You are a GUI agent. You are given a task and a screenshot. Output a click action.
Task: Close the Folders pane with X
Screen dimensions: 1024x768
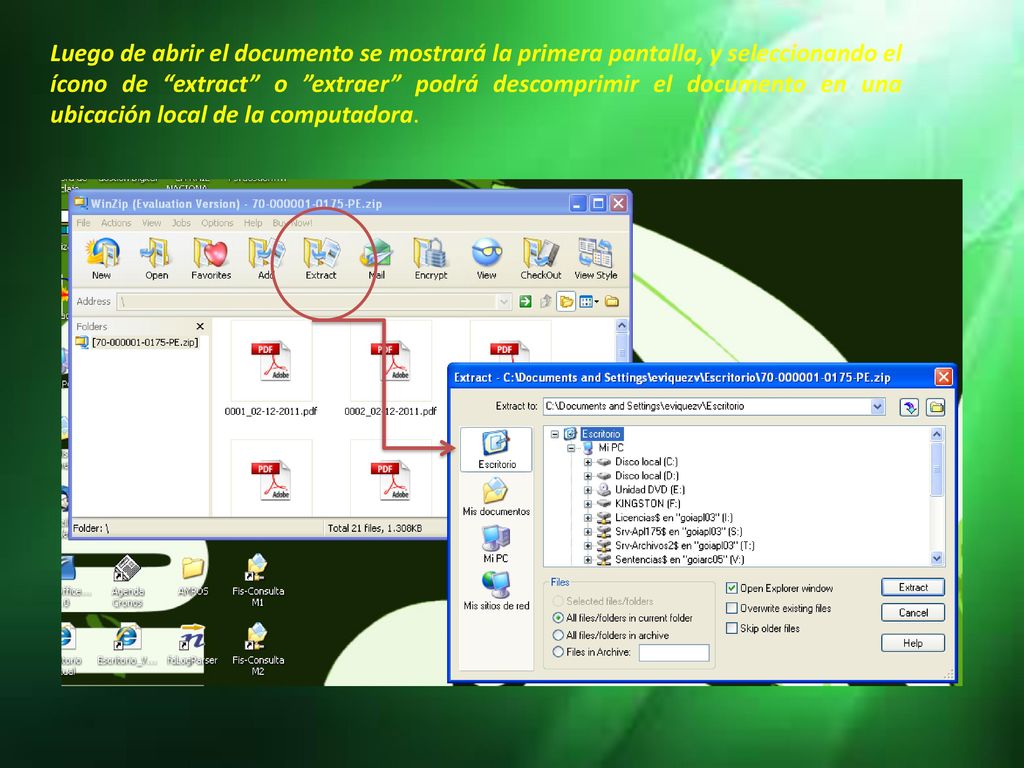[x=200, y=326]
